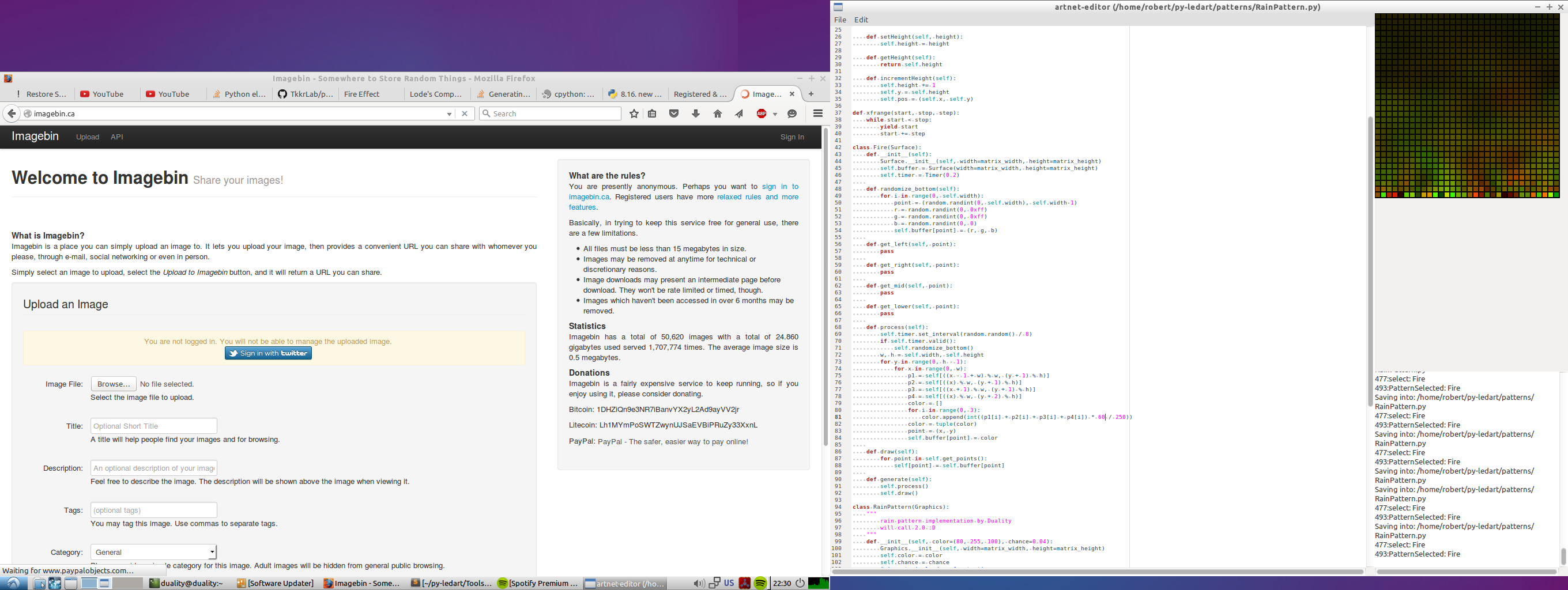This screenshot has height=590, width=1568.
Task: Click the imagebin.ca address bar
Action: tap(238, 114)
